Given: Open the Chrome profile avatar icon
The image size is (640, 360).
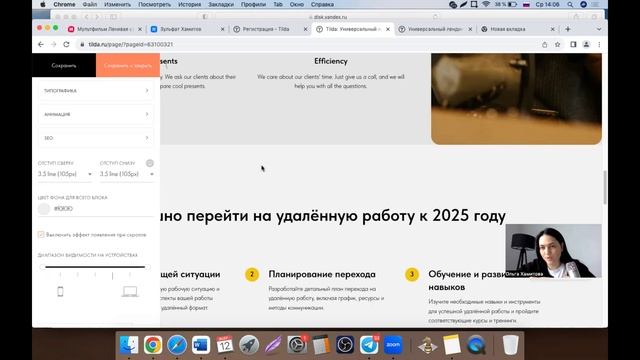Looking at the screenshot, I should pyautogui.click(x=586, y=44).
